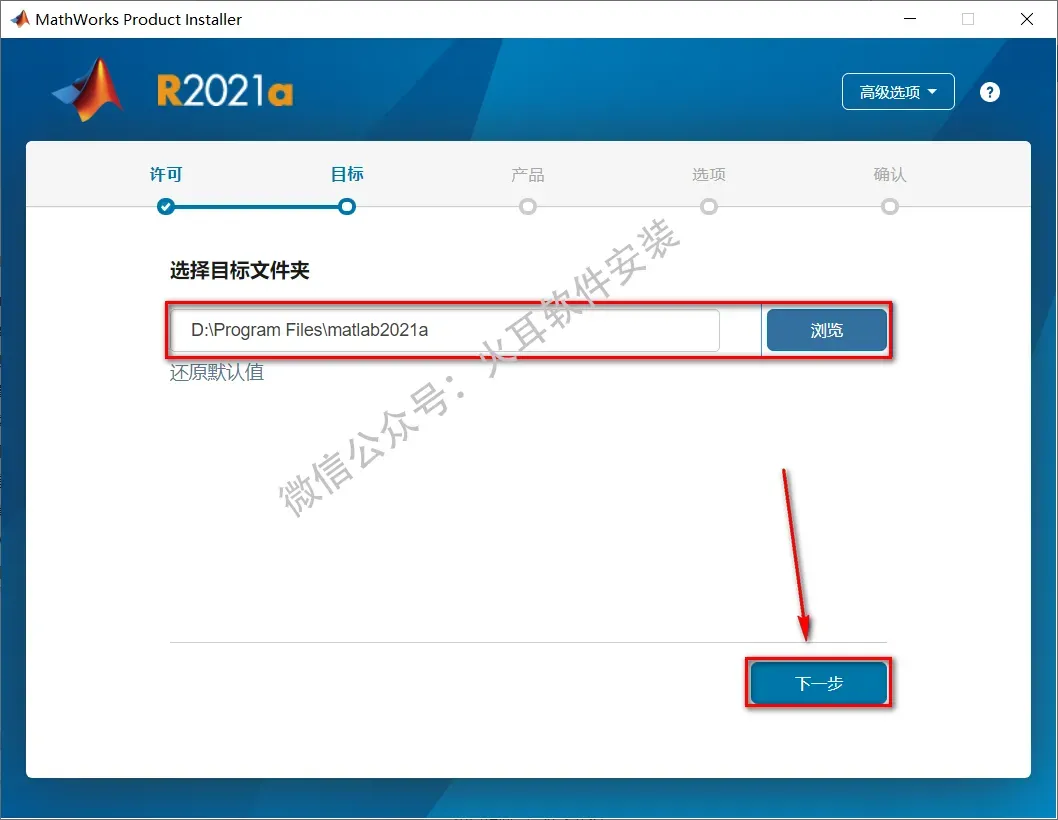Go to the 许可 step label

click(166, 175)
